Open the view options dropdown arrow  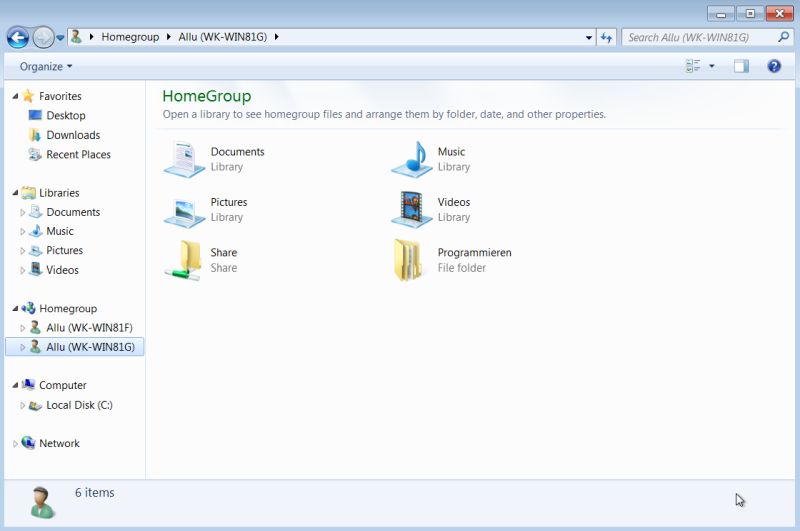712,66
